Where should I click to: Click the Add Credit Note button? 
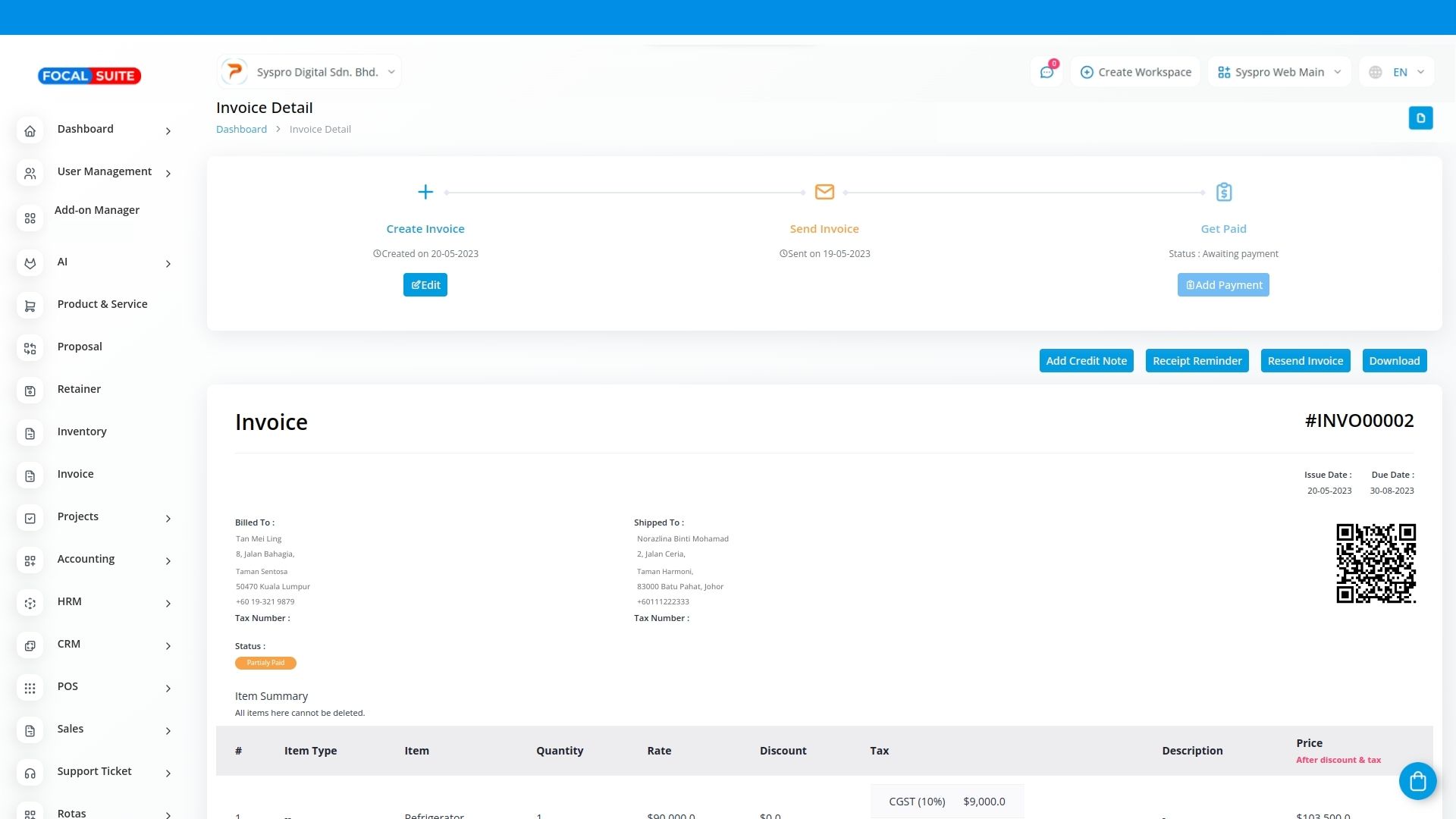tap(1086, 361)
